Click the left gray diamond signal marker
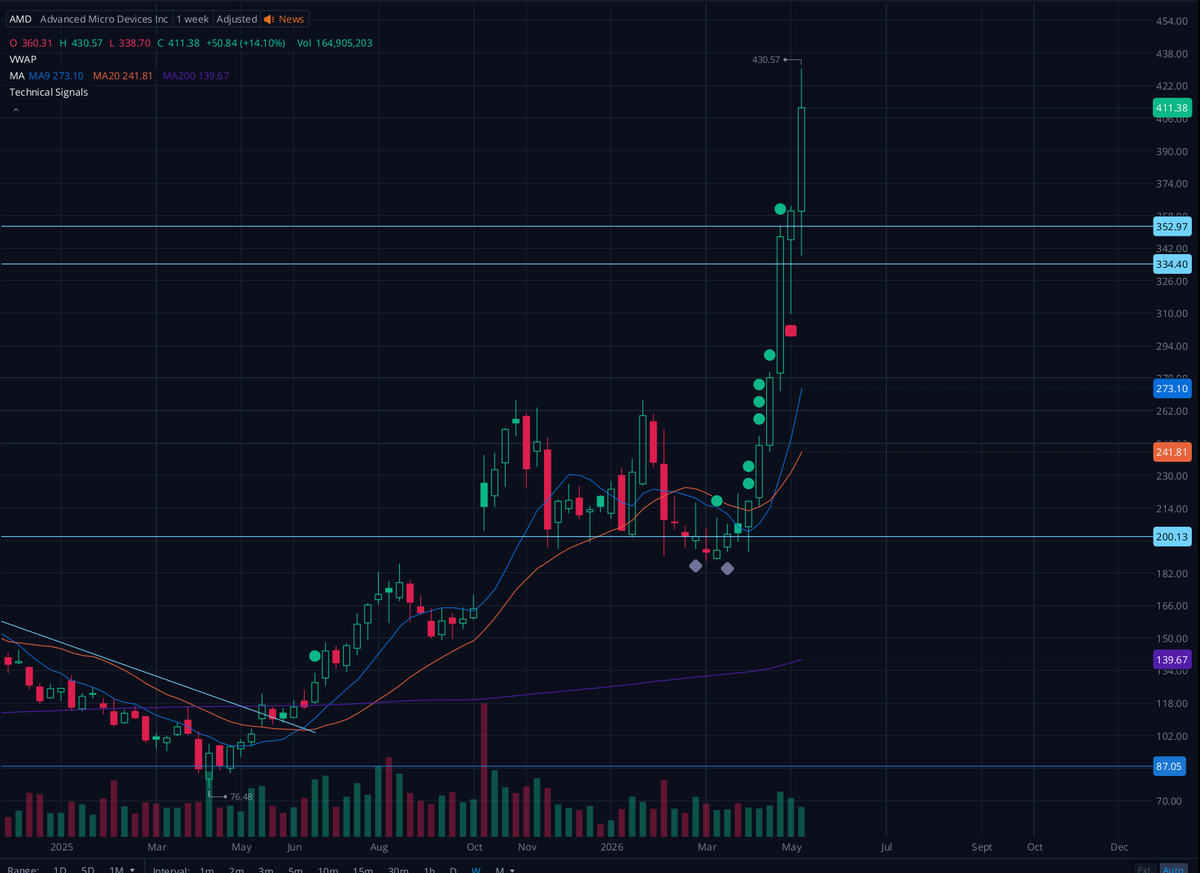This screenshot has height=873, width=1200. coord(695,566)
